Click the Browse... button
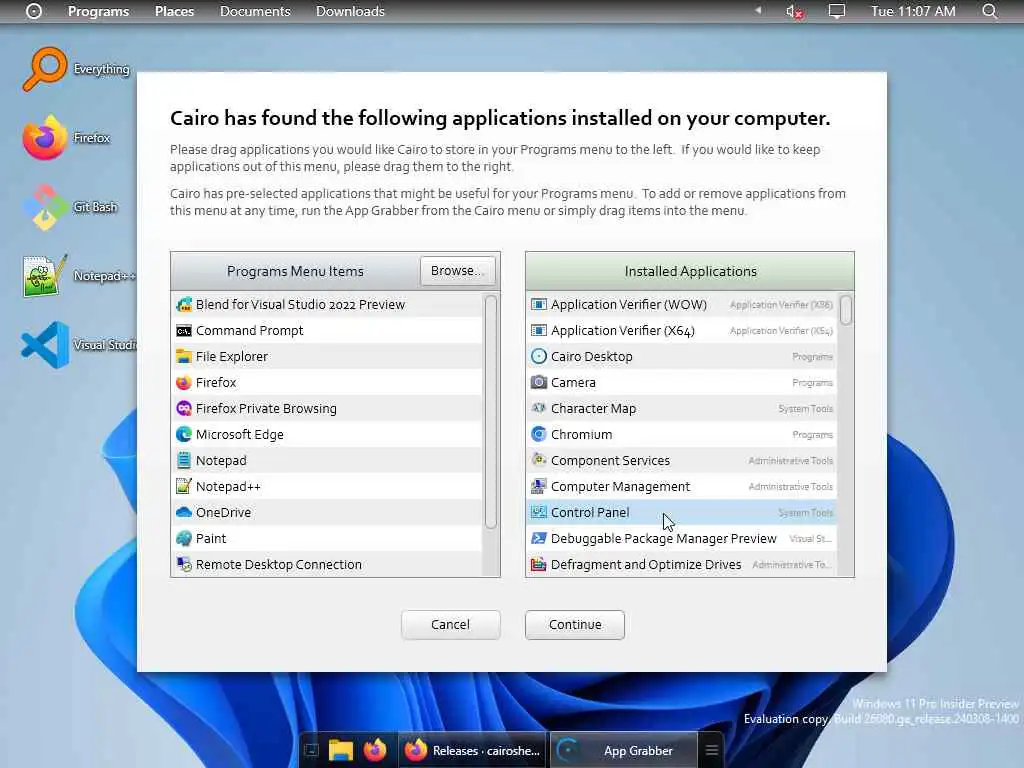Viewport: 1024px width, 768px height. point(457,270)
